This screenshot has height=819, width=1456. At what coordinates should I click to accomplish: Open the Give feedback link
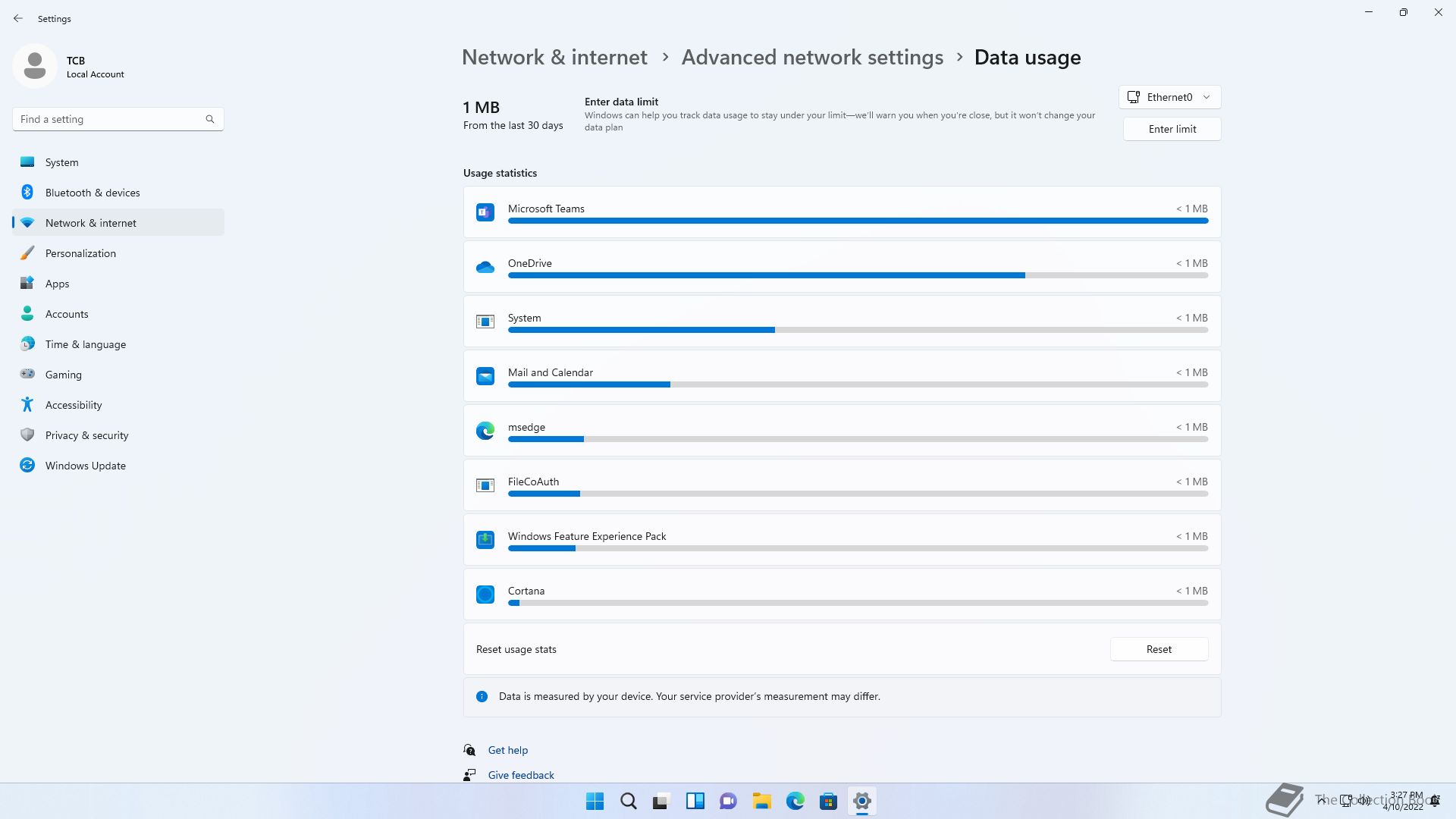click(521, 775)
